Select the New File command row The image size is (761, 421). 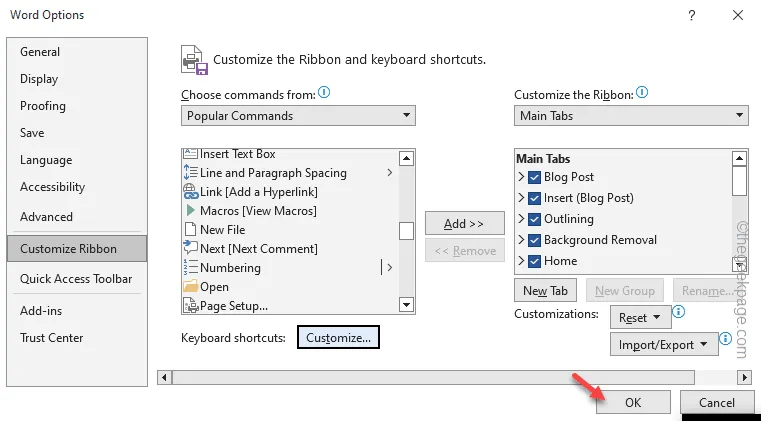[290, 229]
